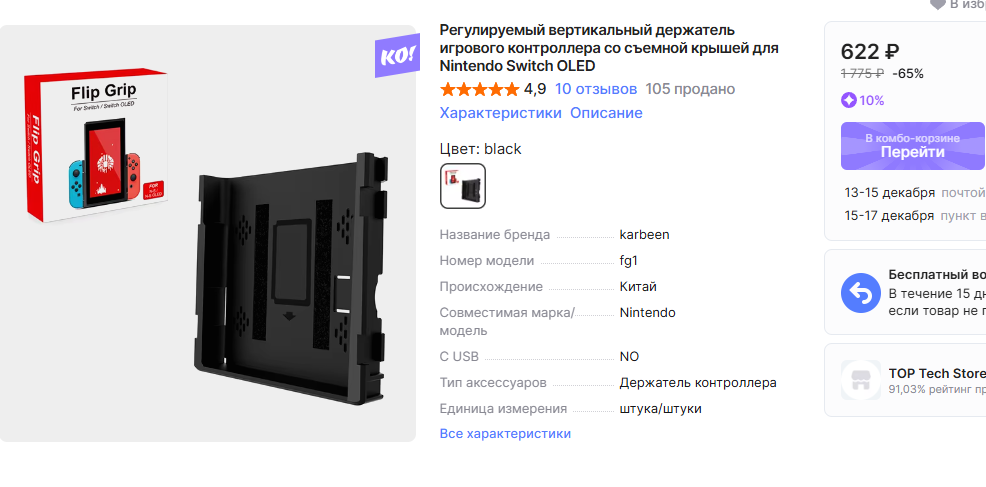Screen dimensions: 986x487
Task: Jump to Характеристики section
Action: (x=501, y=113)
